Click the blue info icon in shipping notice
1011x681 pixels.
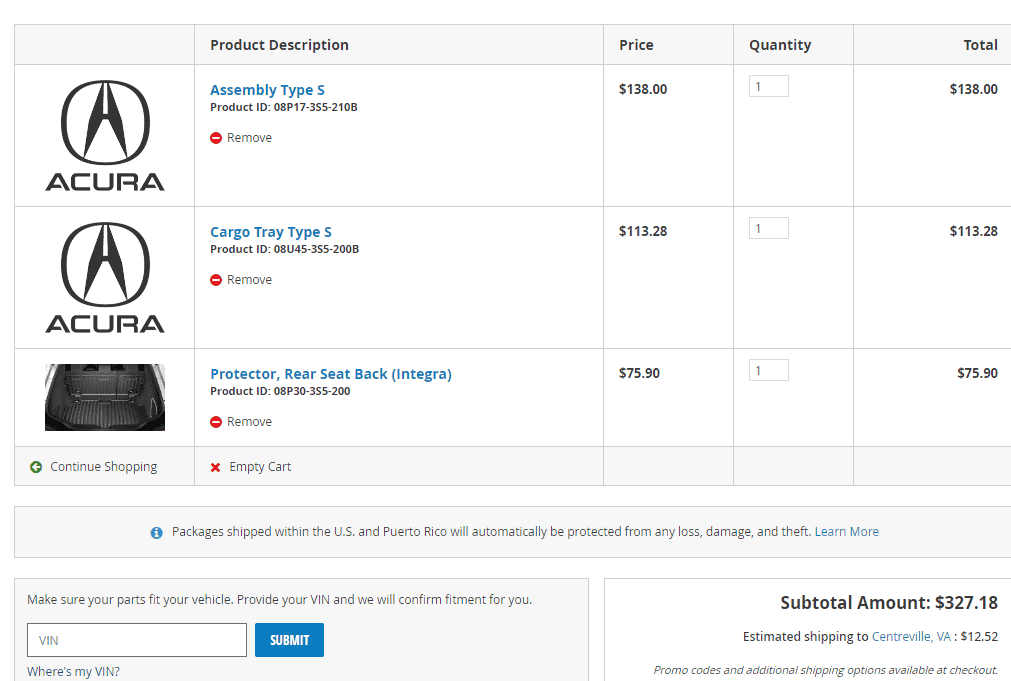156,533
